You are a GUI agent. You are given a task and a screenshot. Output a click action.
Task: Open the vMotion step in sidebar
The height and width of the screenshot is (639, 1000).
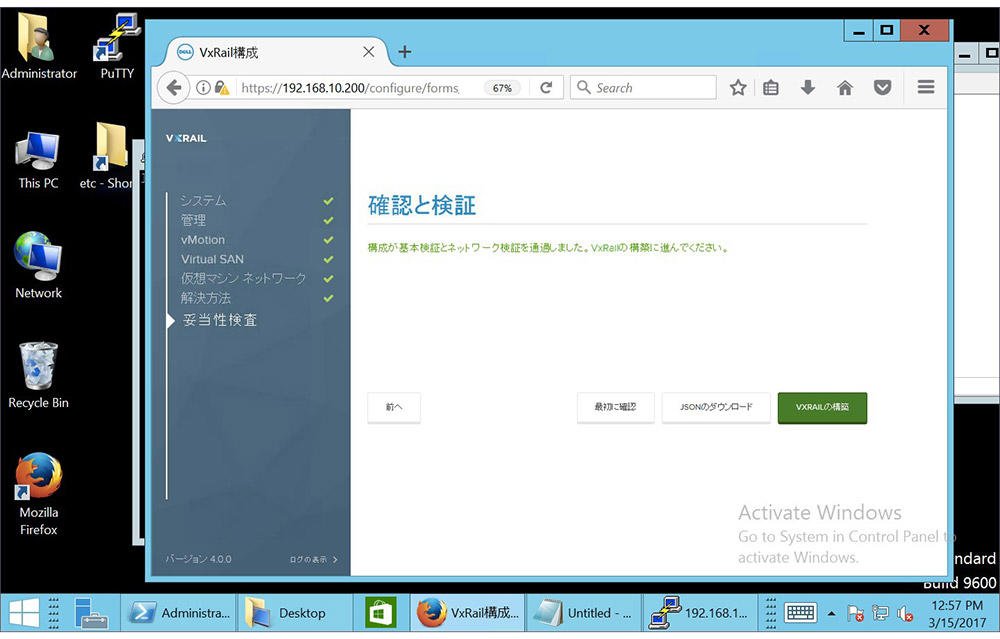click(203, 240)
